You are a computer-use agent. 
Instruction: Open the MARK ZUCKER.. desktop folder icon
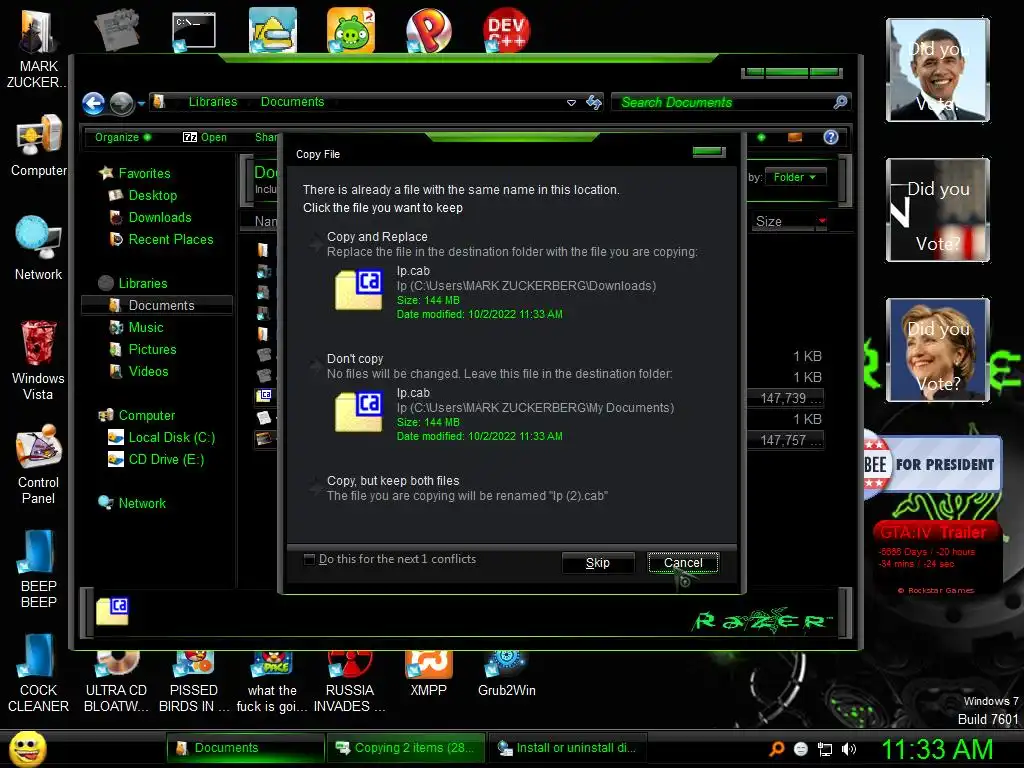point(37,48)
